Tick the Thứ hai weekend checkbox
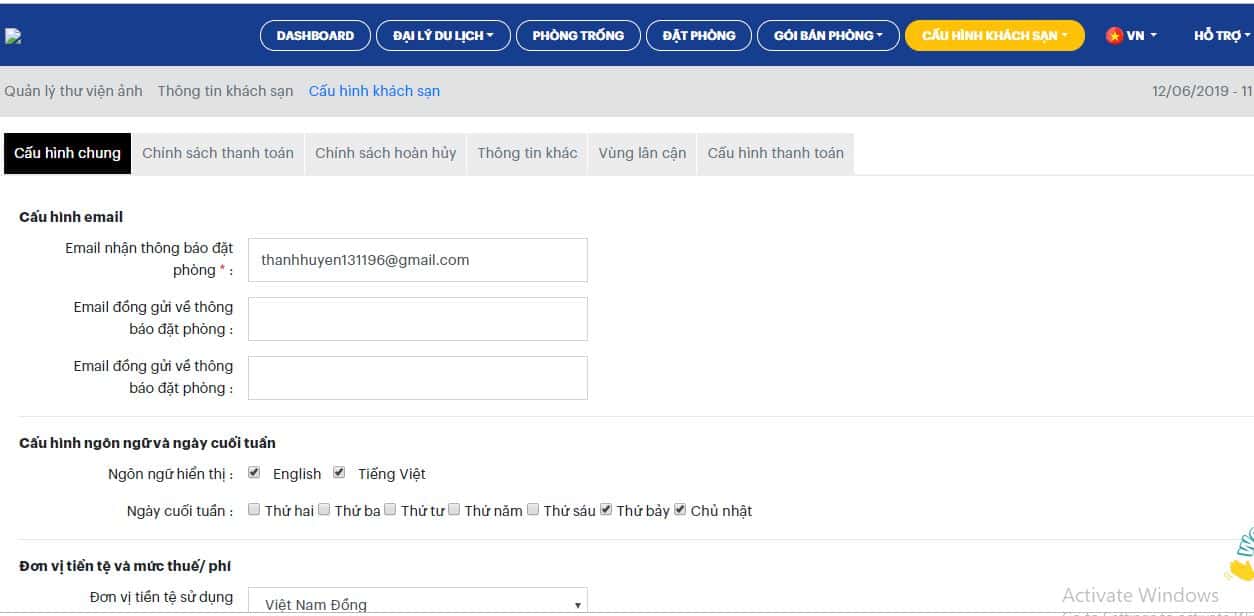Screen dimensions: 1254x616 coord(254,510)
